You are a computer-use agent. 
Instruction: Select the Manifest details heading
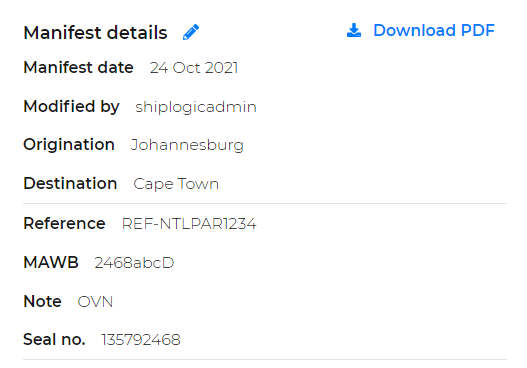tap(95, 33)
